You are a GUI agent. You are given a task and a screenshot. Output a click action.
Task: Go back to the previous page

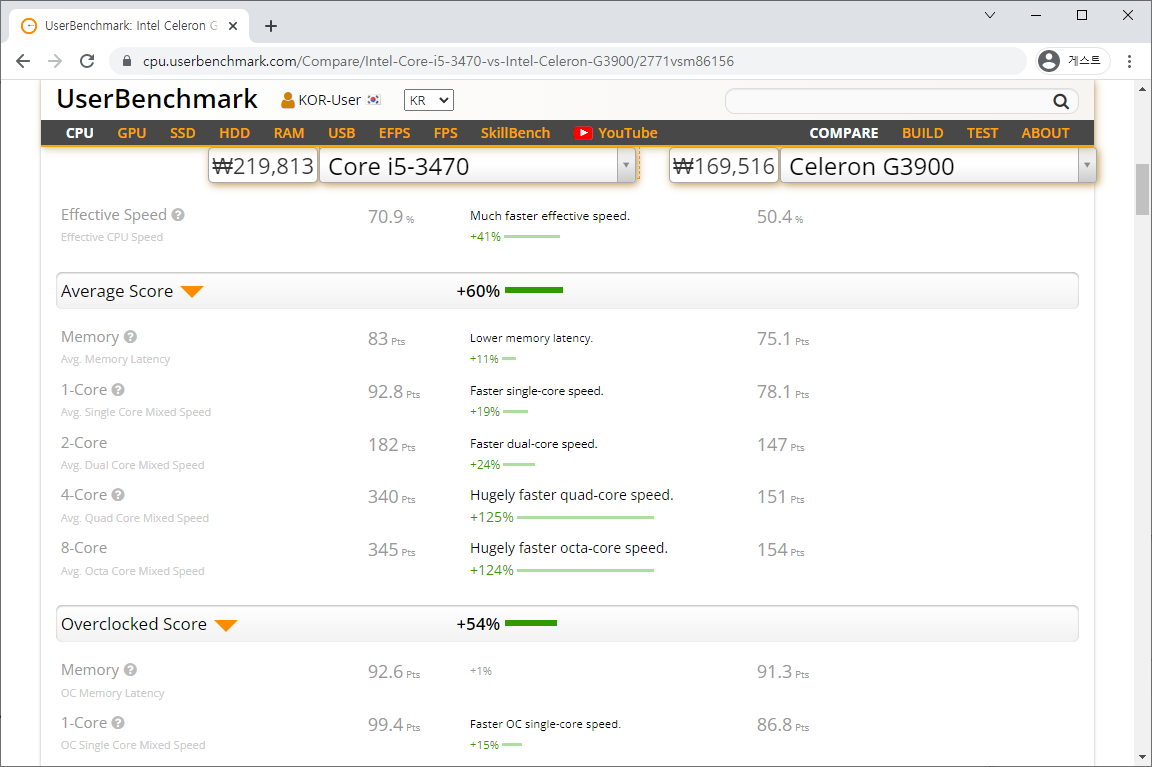click(23, 61)
